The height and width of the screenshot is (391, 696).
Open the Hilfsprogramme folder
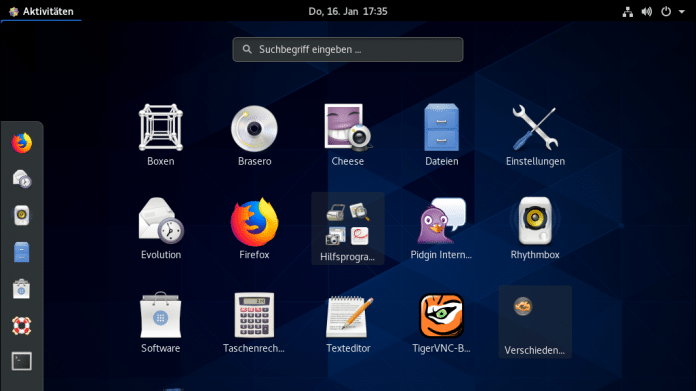[348, 229]
